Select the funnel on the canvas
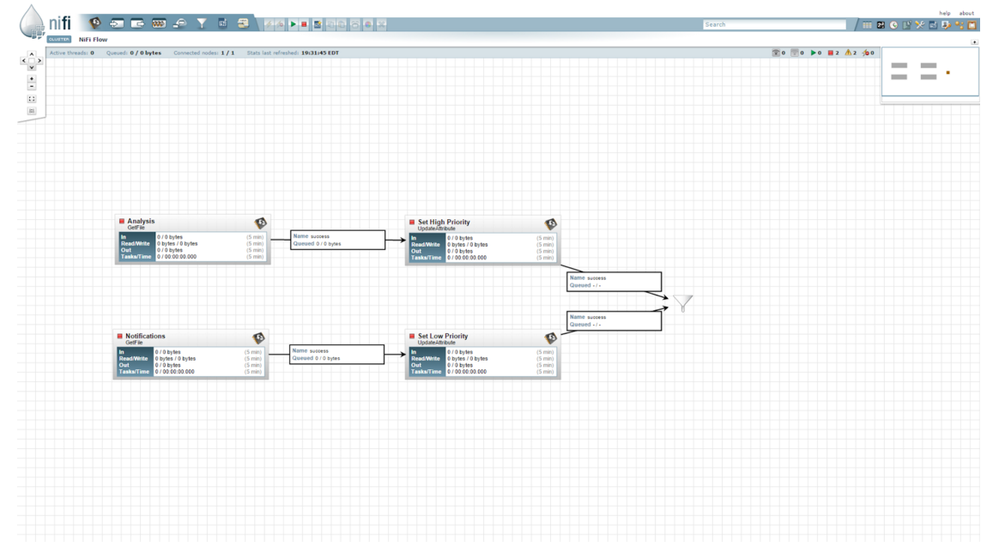This screenshot has height=542, width=999. [682, 303]
